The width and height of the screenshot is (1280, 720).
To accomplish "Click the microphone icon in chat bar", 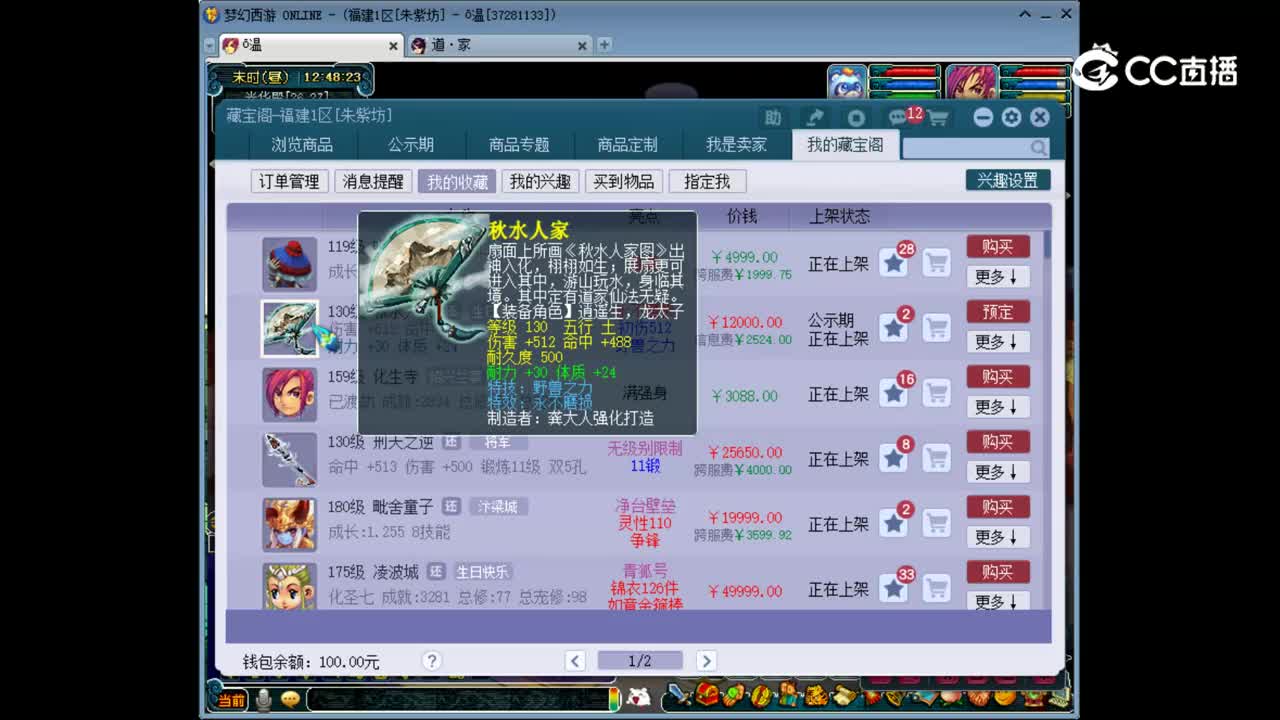I will [x=263, y=699].
